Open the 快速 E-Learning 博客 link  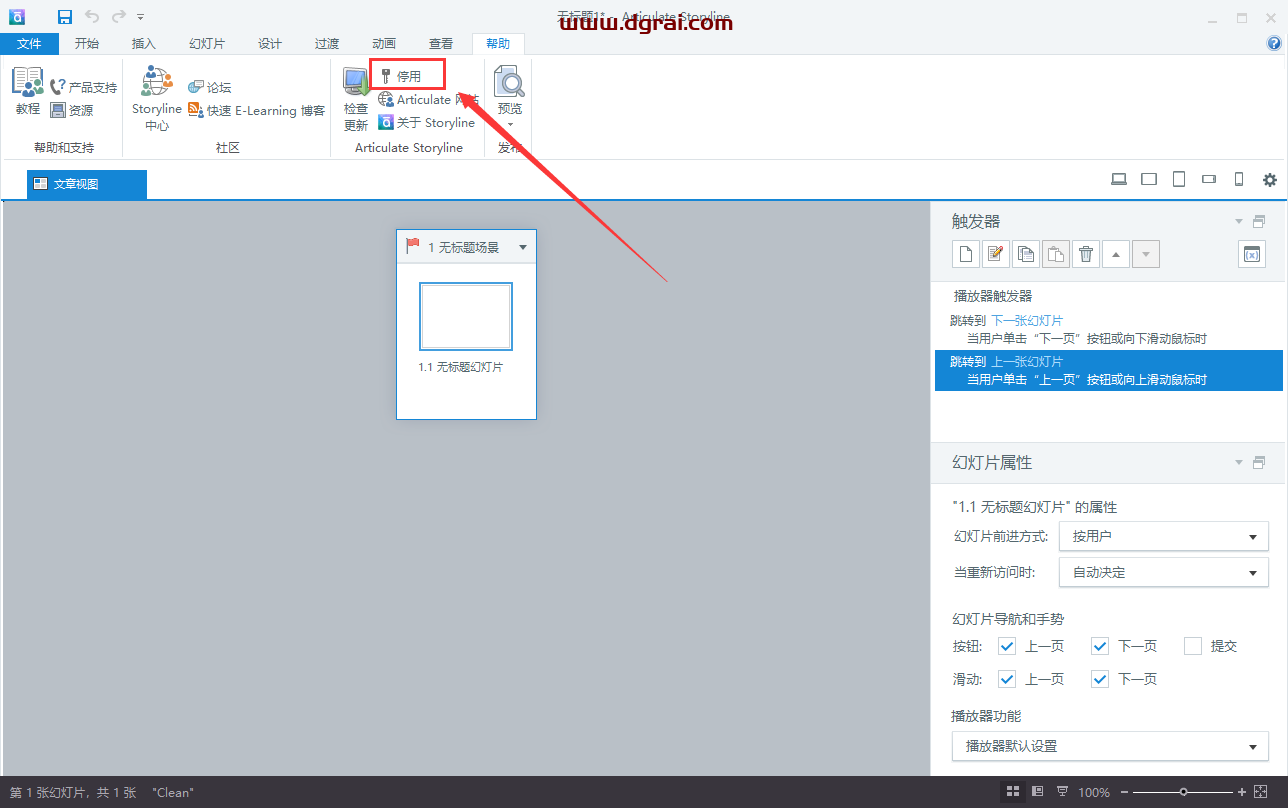coord(259,109)
